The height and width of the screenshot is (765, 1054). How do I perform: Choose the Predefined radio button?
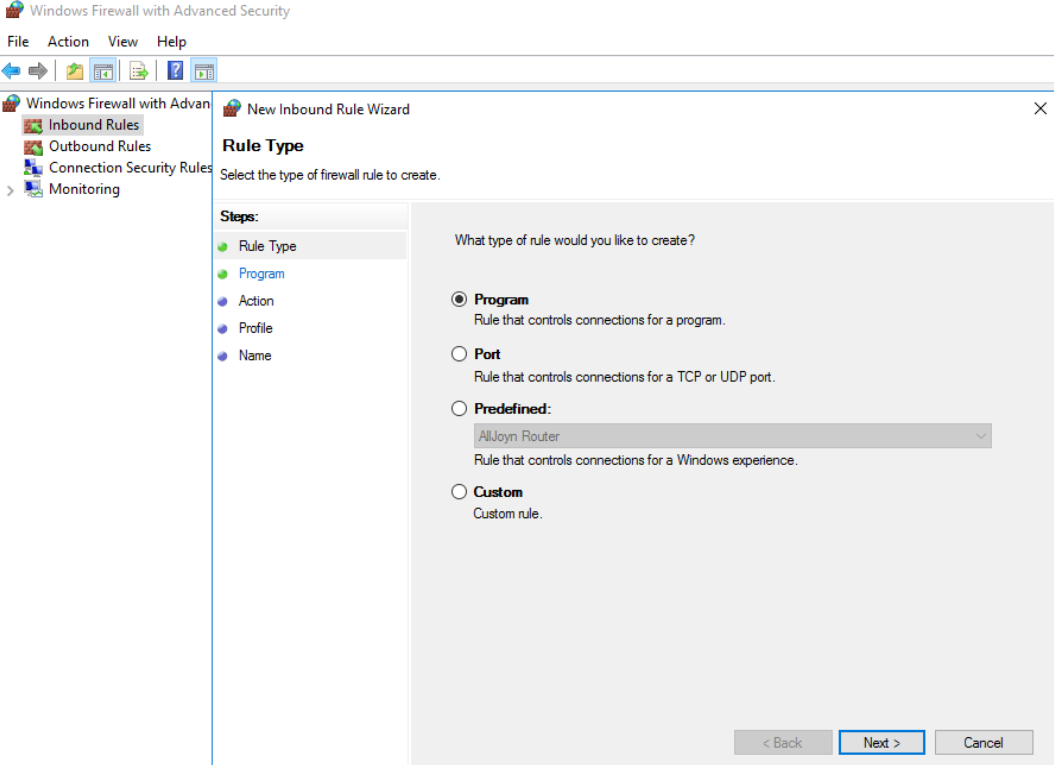[459, 408]
